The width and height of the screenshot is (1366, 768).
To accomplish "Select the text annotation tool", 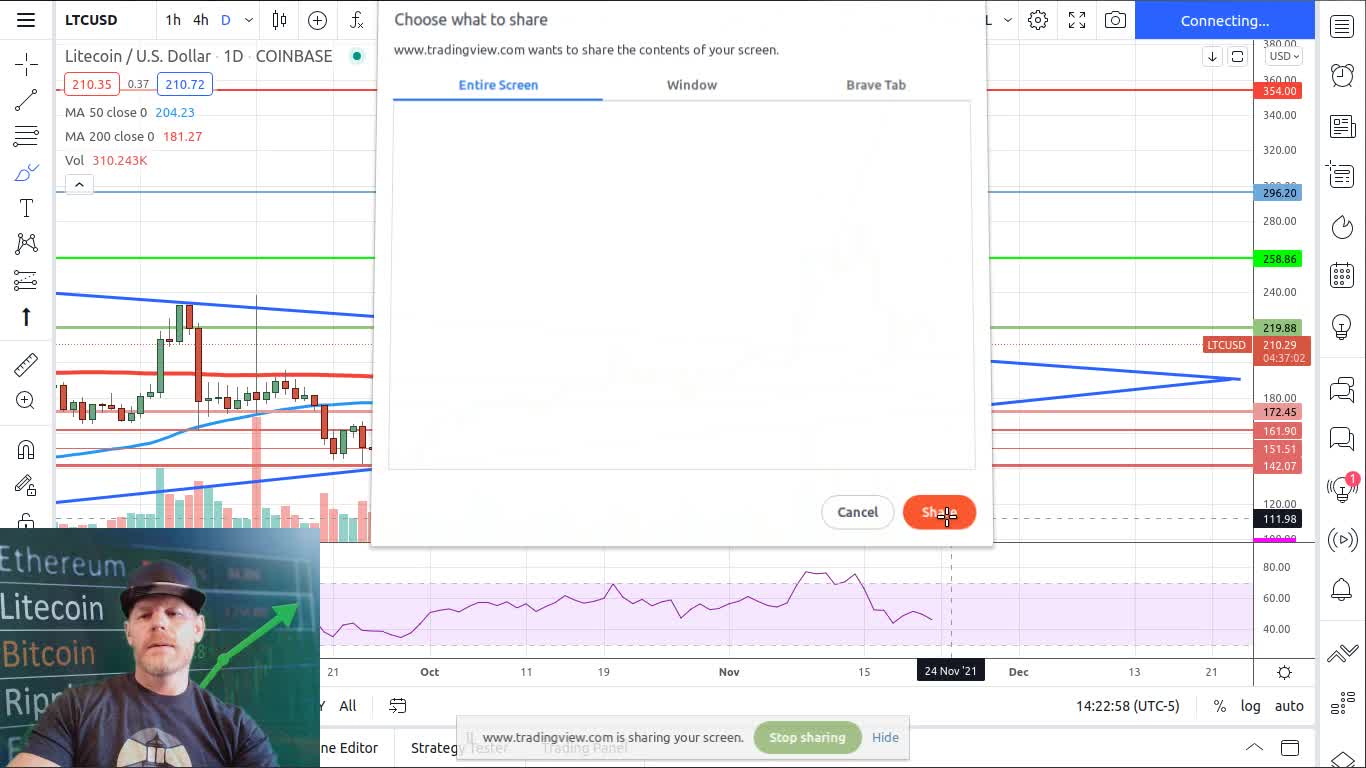I will tap(26, 208).
